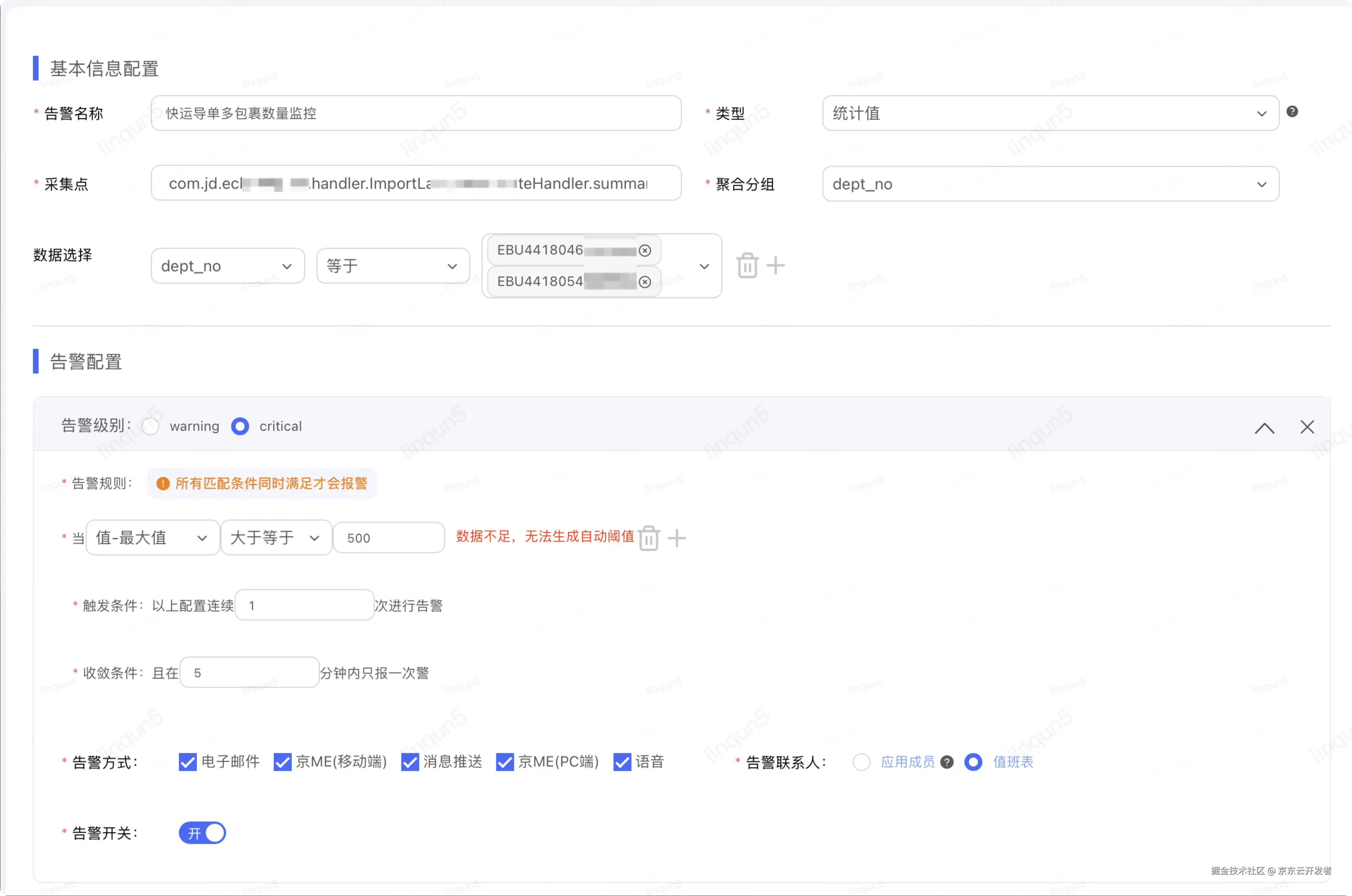Click the help icon beside 类型 dropdown

[x=1292, y=112]
